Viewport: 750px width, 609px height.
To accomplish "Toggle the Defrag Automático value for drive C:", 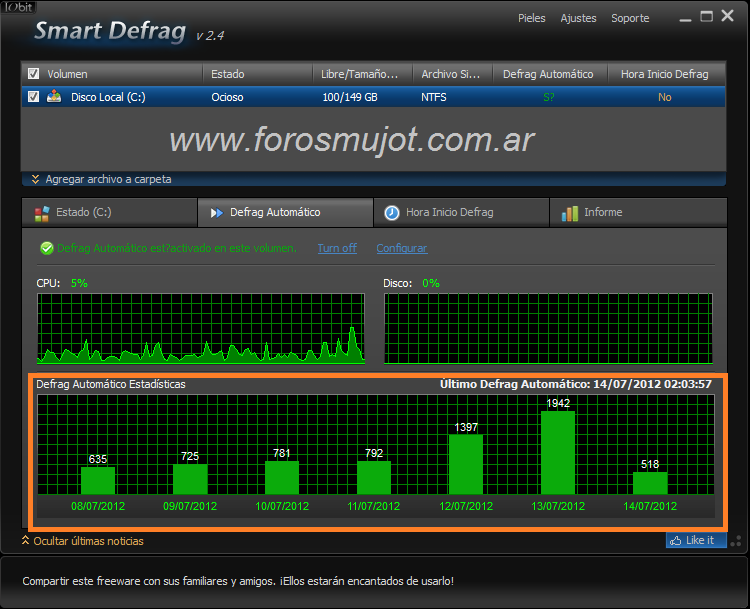I will click(x=548, y=97).
